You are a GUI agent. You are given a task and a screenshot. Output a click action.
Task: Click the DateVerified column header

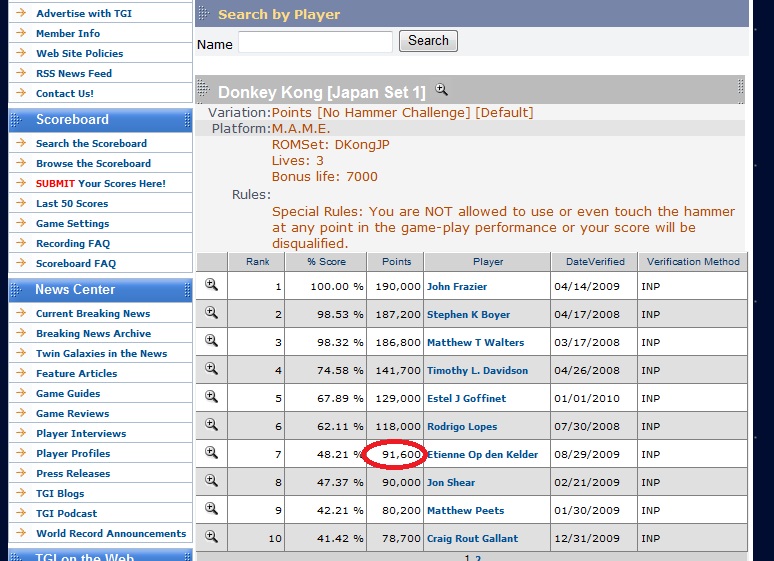[x=594, y=262]
